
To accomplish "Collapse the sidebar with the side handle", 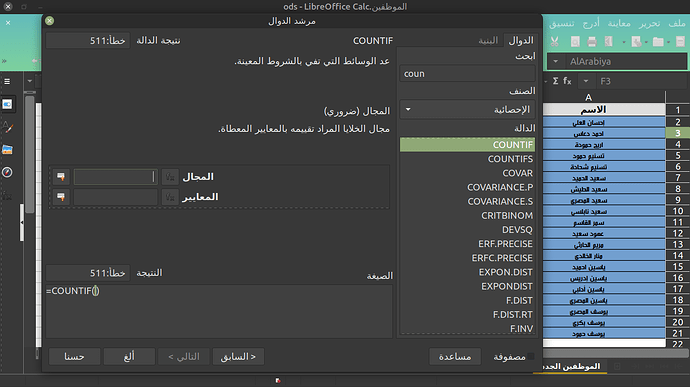I will pyautogui.click(x=22, y=222).
